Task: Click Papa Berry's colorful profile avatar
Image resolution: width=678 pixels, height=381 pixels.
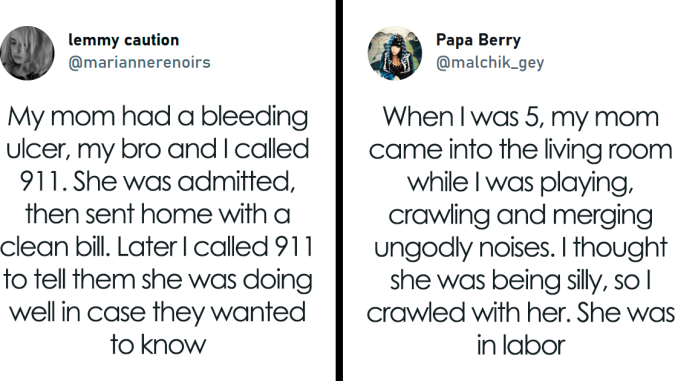Action: pyautogui.click(x=395, y=53)
